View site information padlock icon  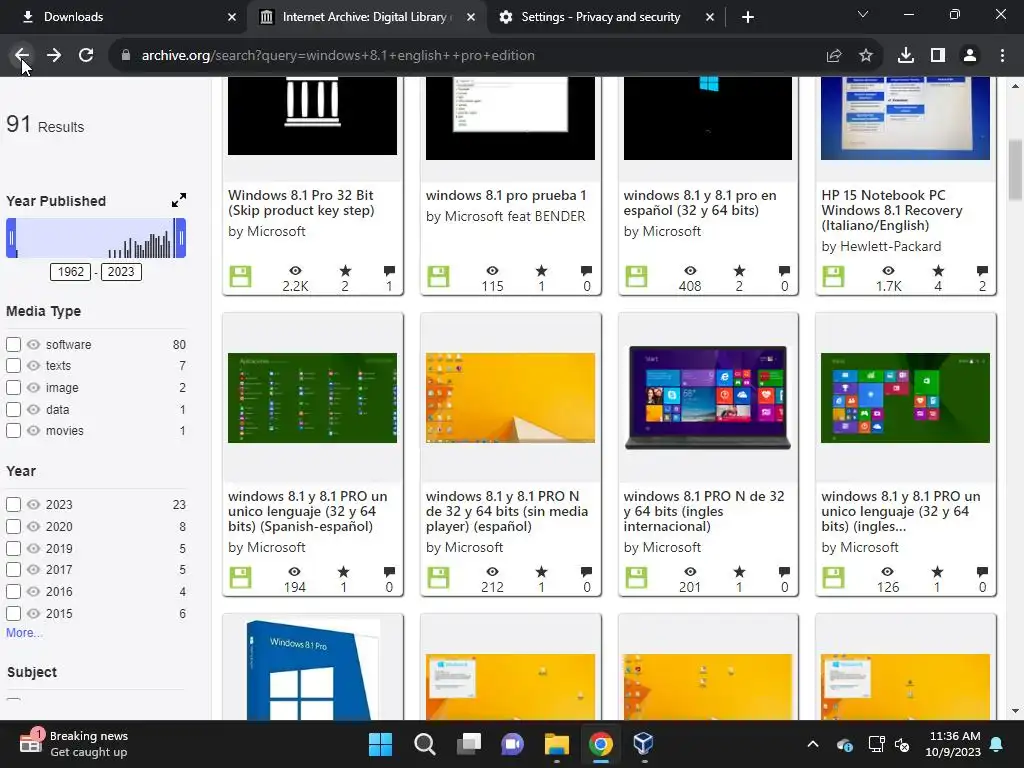tap(126, 56)
